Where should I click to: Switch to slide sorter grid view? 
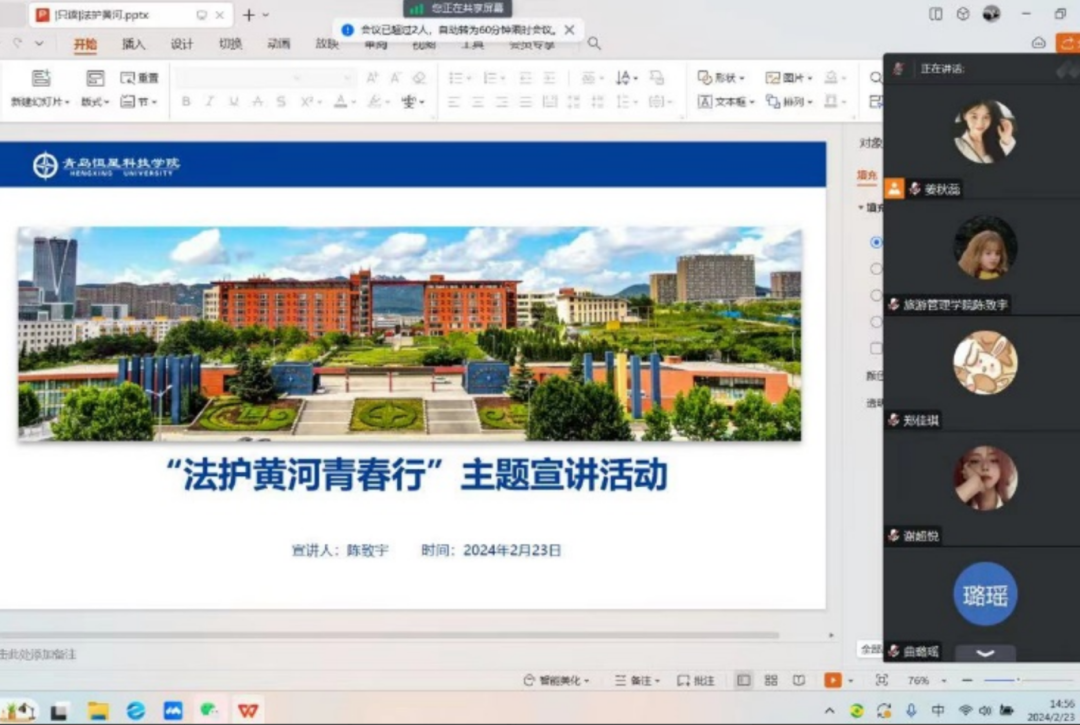pyautogui.click(x=771, y=680)
